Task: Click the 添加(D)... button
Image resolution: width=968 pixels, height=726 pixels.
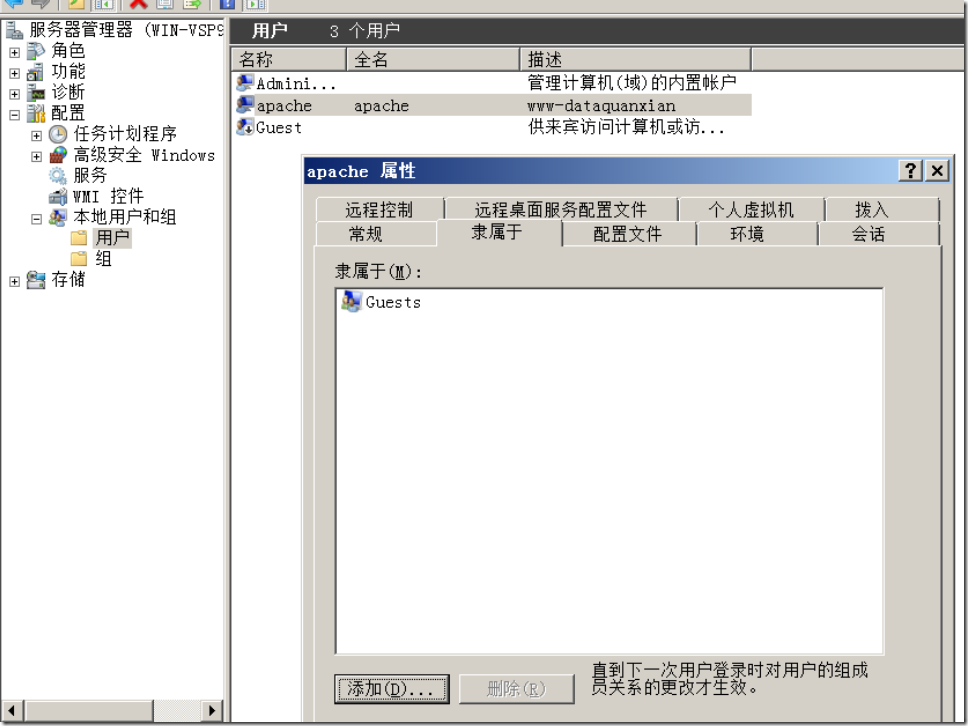Action: (x=392, y=688)
